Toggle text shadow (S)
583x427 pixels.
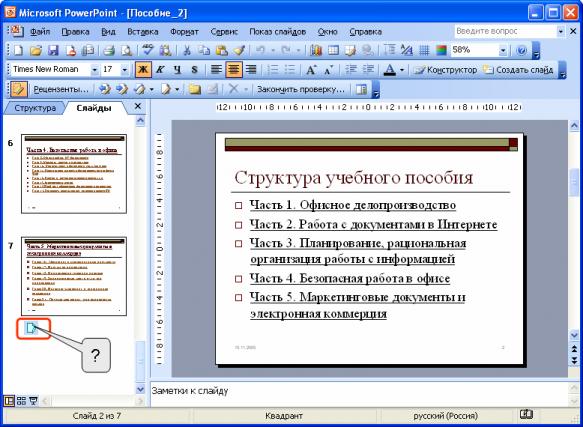194,70
